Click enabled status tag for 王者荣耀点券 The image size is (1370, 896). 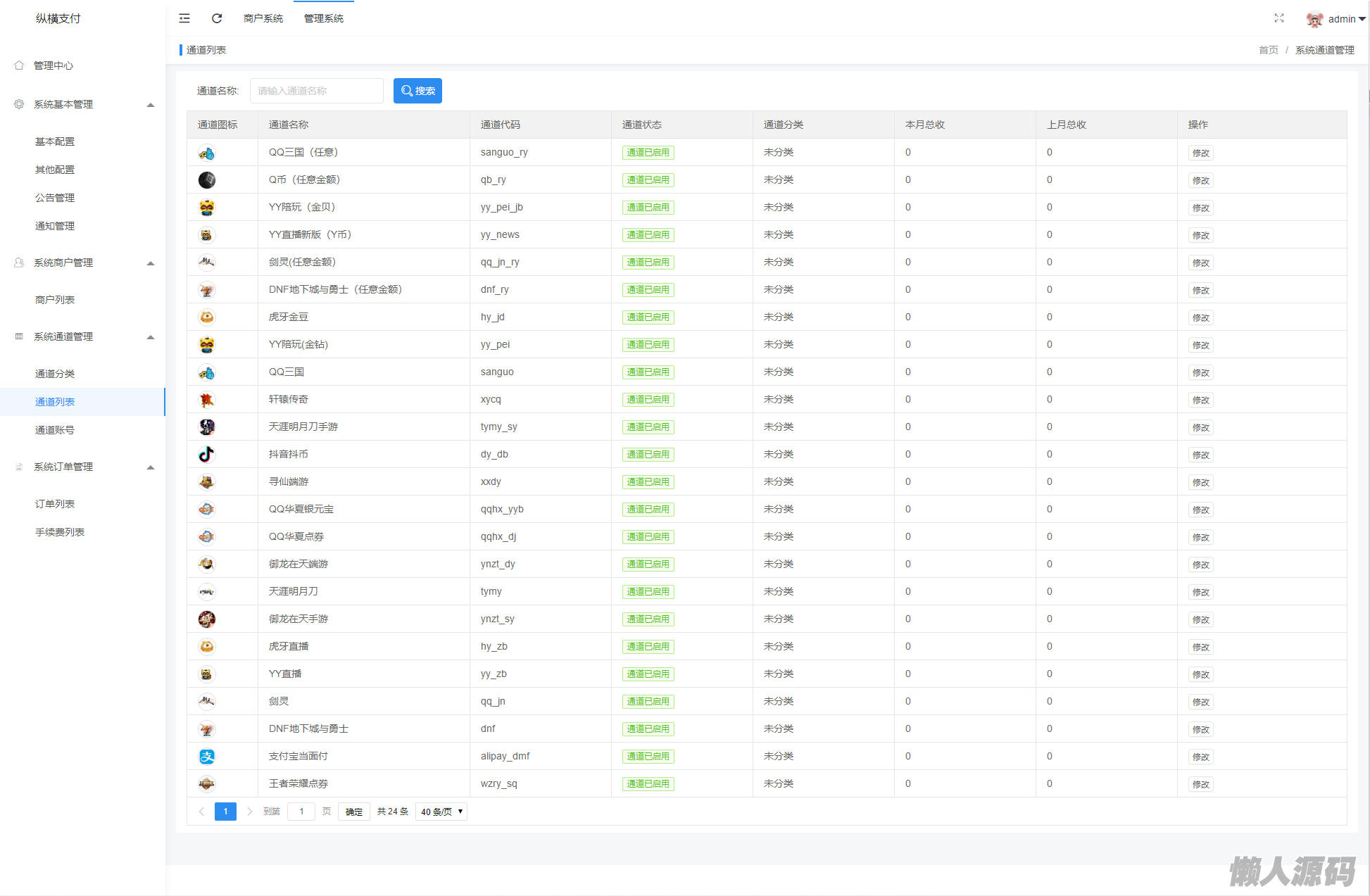[648, 784]
